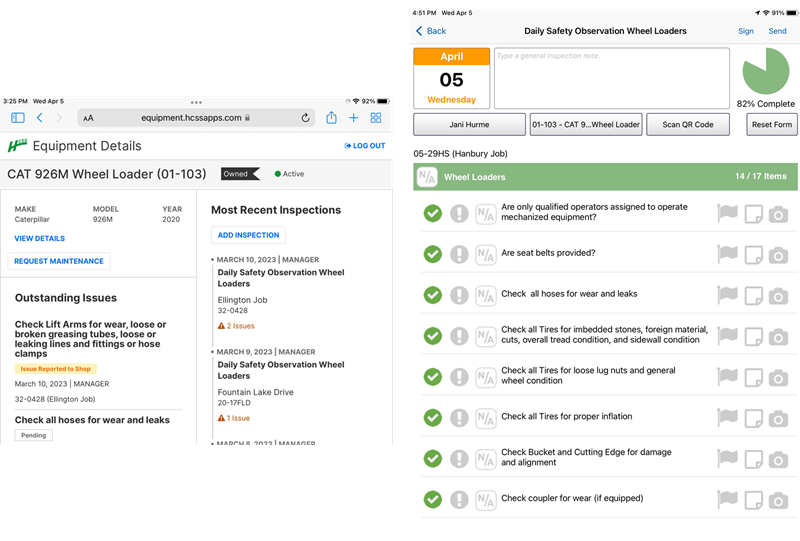The image size is (800, 541).
Task: Reload the equipment.hcssapps.com page
Action: coord(305,118)
